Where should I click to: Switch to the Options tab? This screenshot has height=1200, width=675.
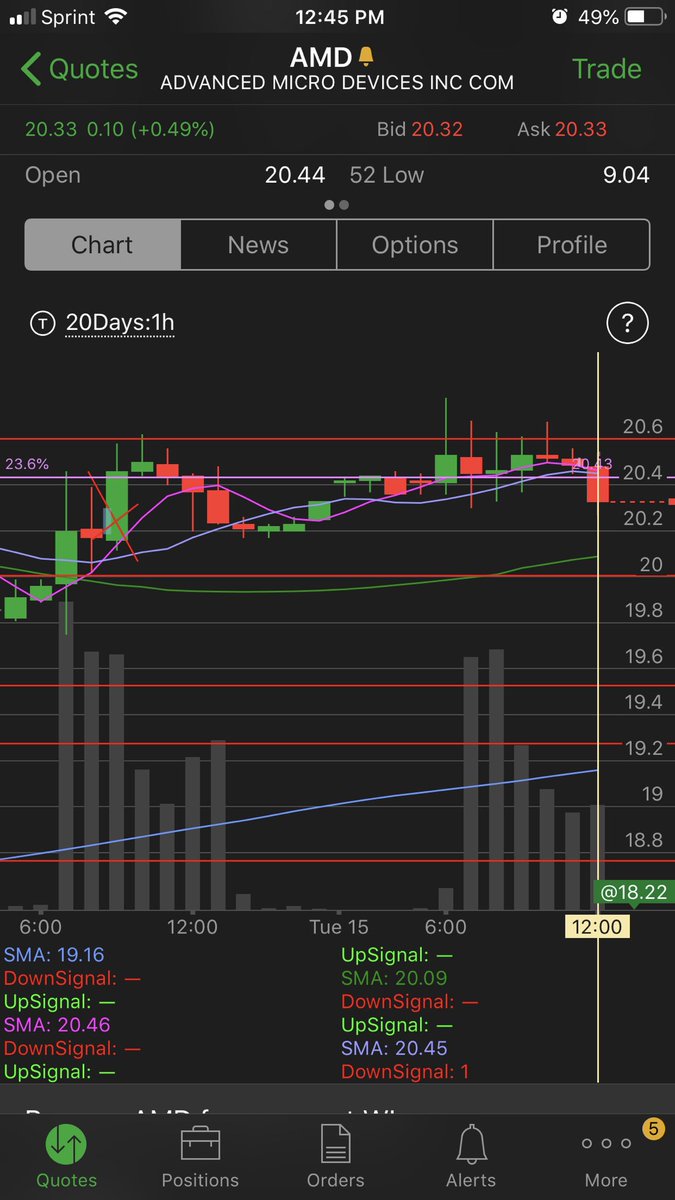click(x=415, y=245)
